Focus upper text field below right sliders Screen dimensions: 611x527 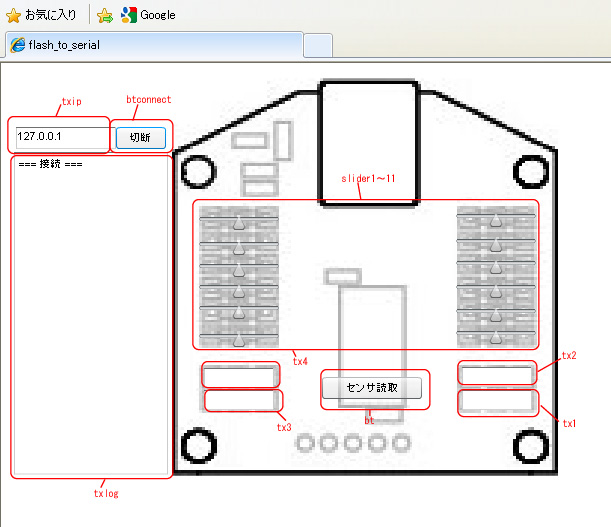click(497, 373)
